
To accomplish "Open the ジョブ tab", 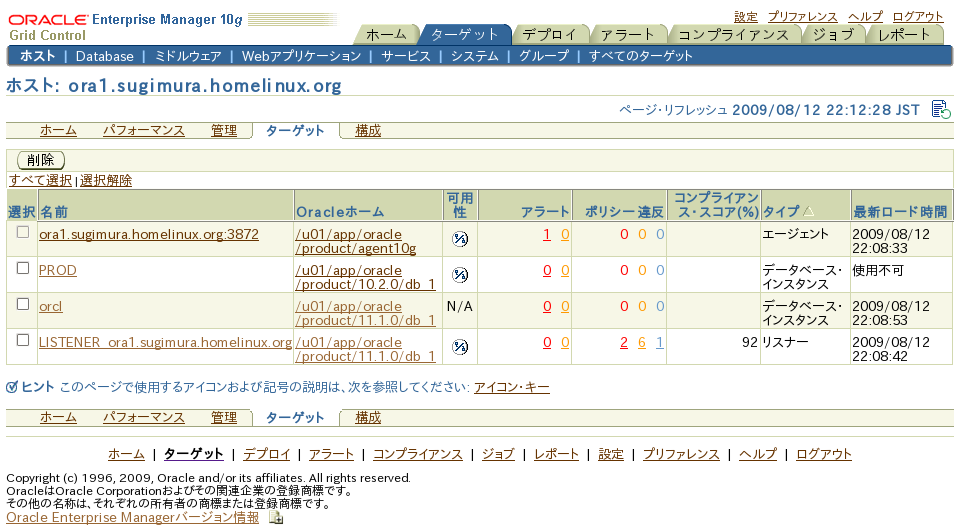I will 833,35.
